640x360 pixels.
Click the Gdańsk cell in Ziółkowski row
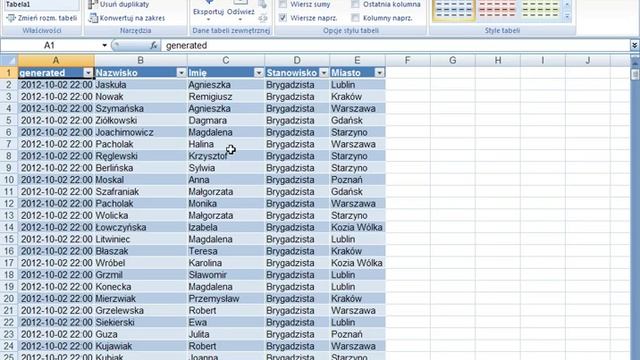pyautogui.click(x=358, y=120)
